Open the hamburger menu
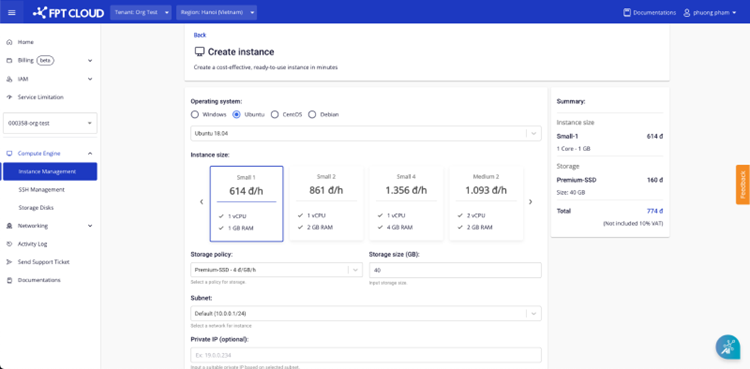This screenshot has height=369, width=750. click(x=12, y=12)
